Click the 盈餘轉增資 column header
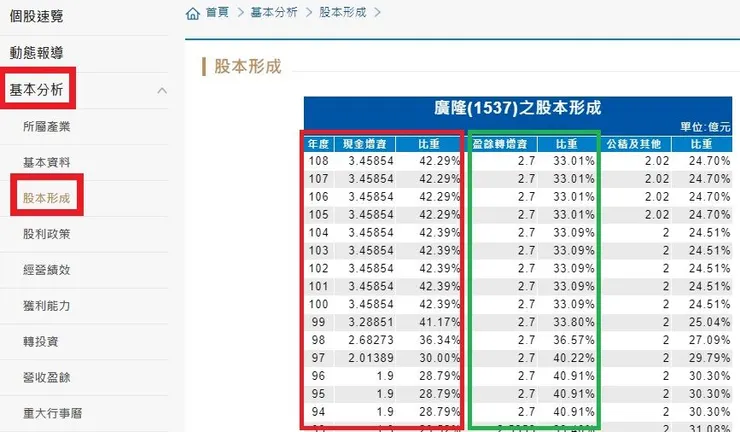 pyautogui.click(x=500, y=144)
